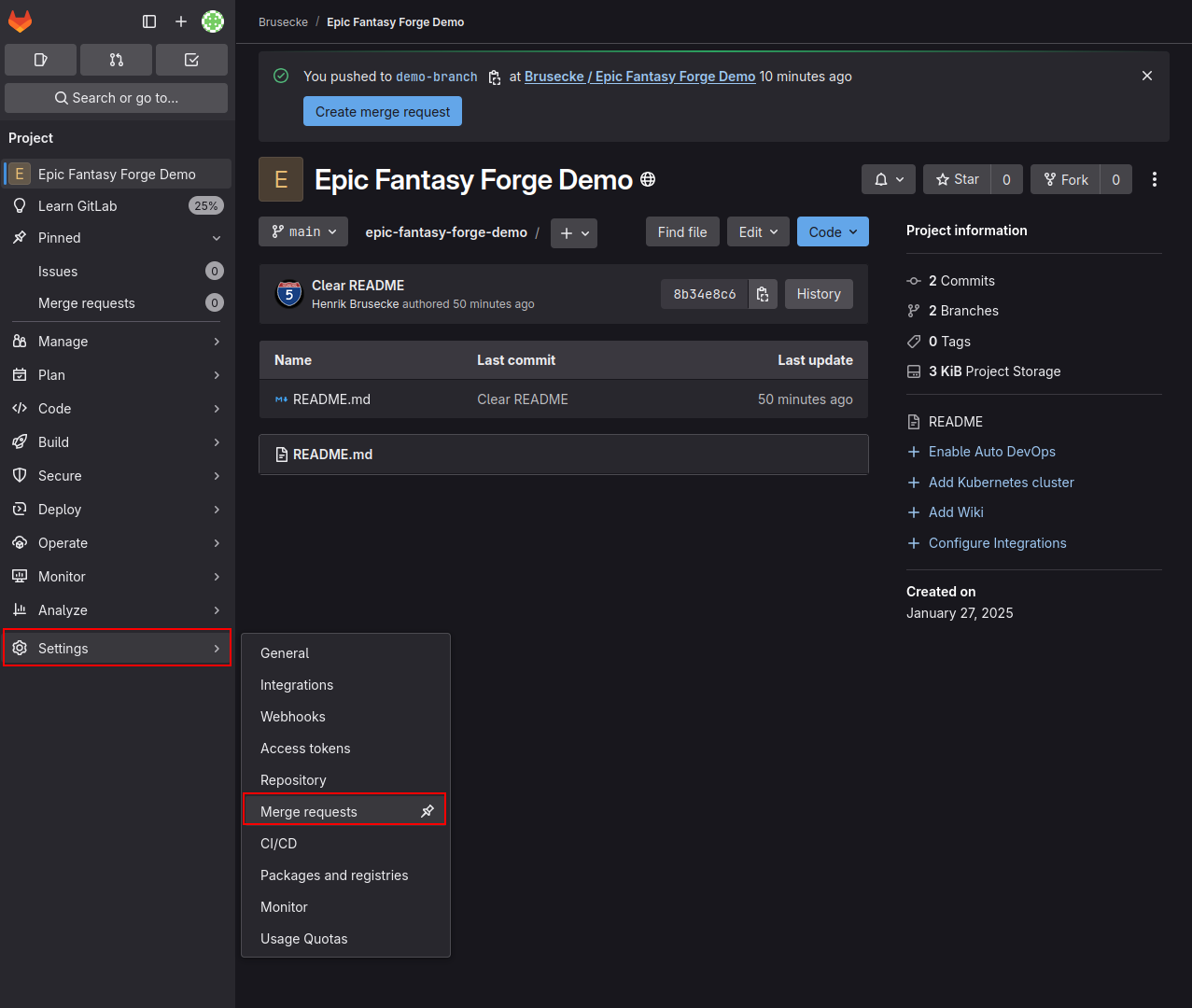Screen dimensions: 1192x1008
Task: Toggle the sidebar collapse icon
Action: [x=149, y=21]
